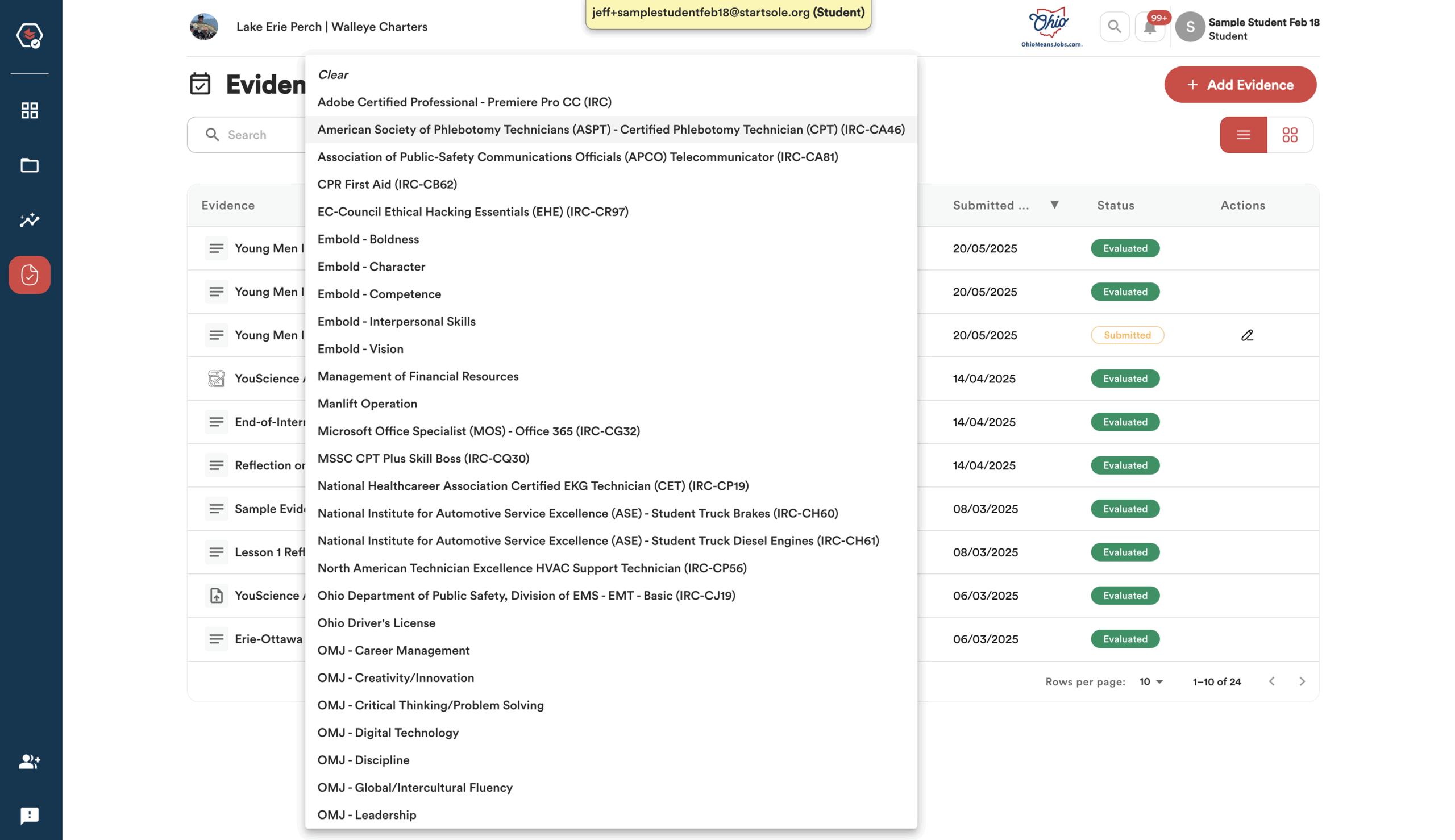Open the rows per page dropdown

(x=1151, y=681)
